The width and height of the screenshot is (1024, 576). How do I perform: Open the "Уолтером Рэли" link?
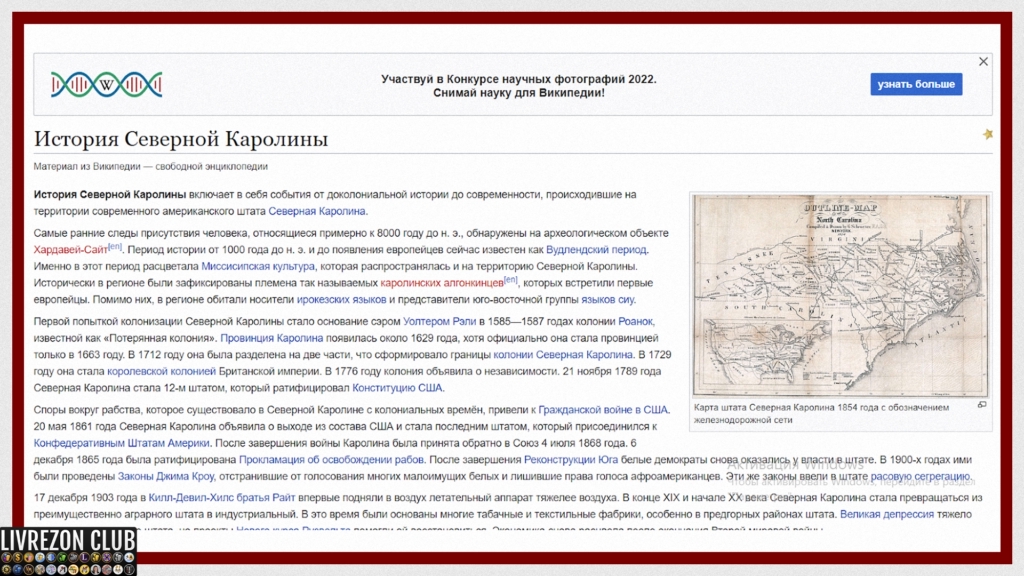440,321
